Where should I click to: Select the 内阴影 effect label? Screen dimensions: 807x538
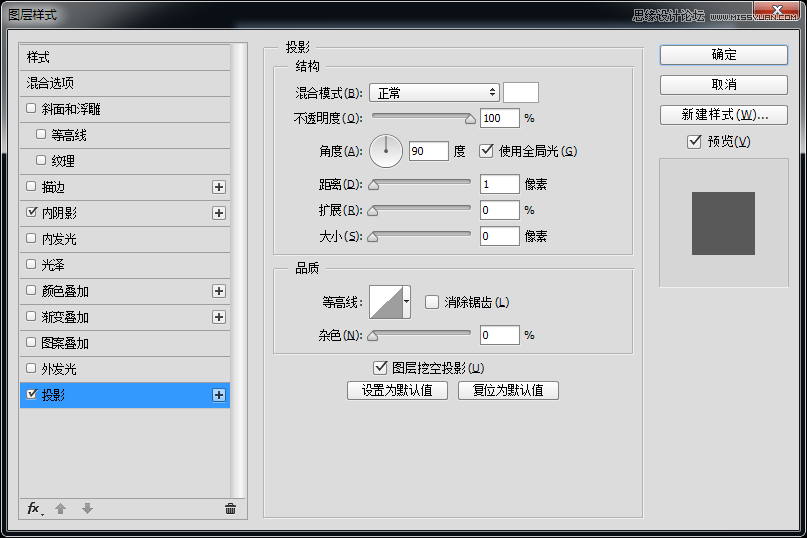[59, 213]
